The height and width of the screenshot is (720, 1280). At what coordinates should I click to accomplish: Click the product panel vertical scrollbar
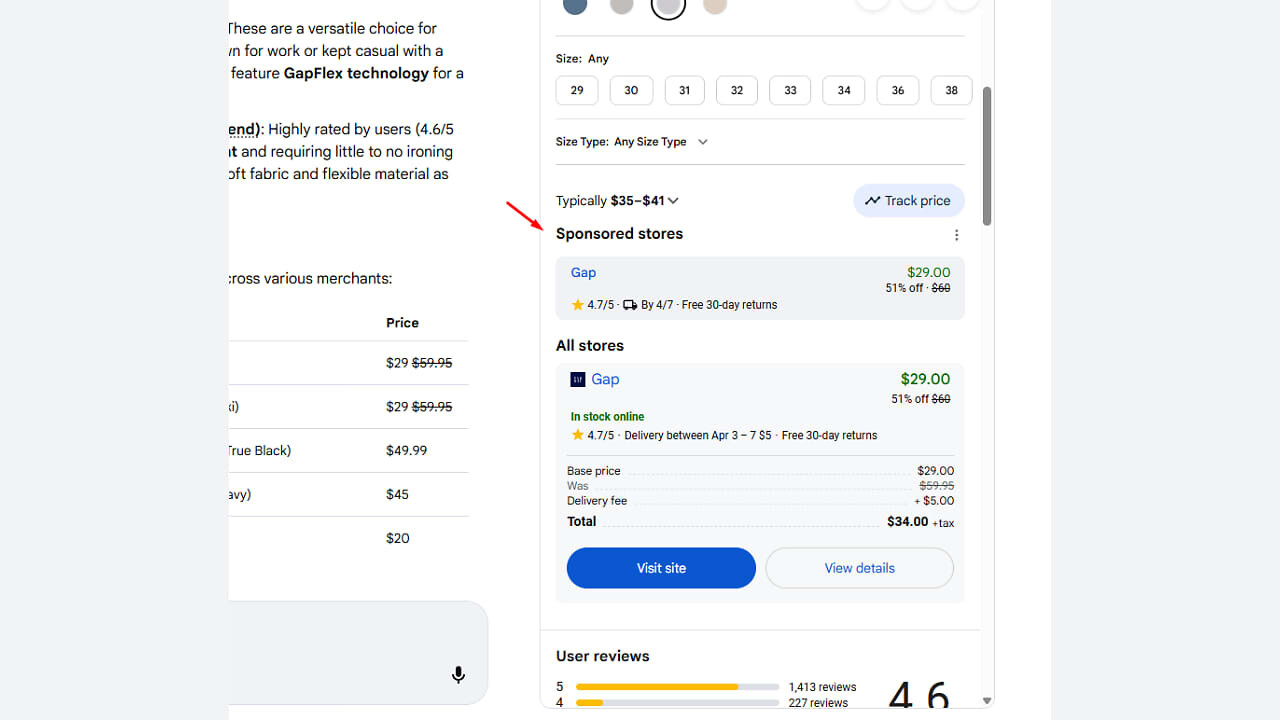(987, 155)
